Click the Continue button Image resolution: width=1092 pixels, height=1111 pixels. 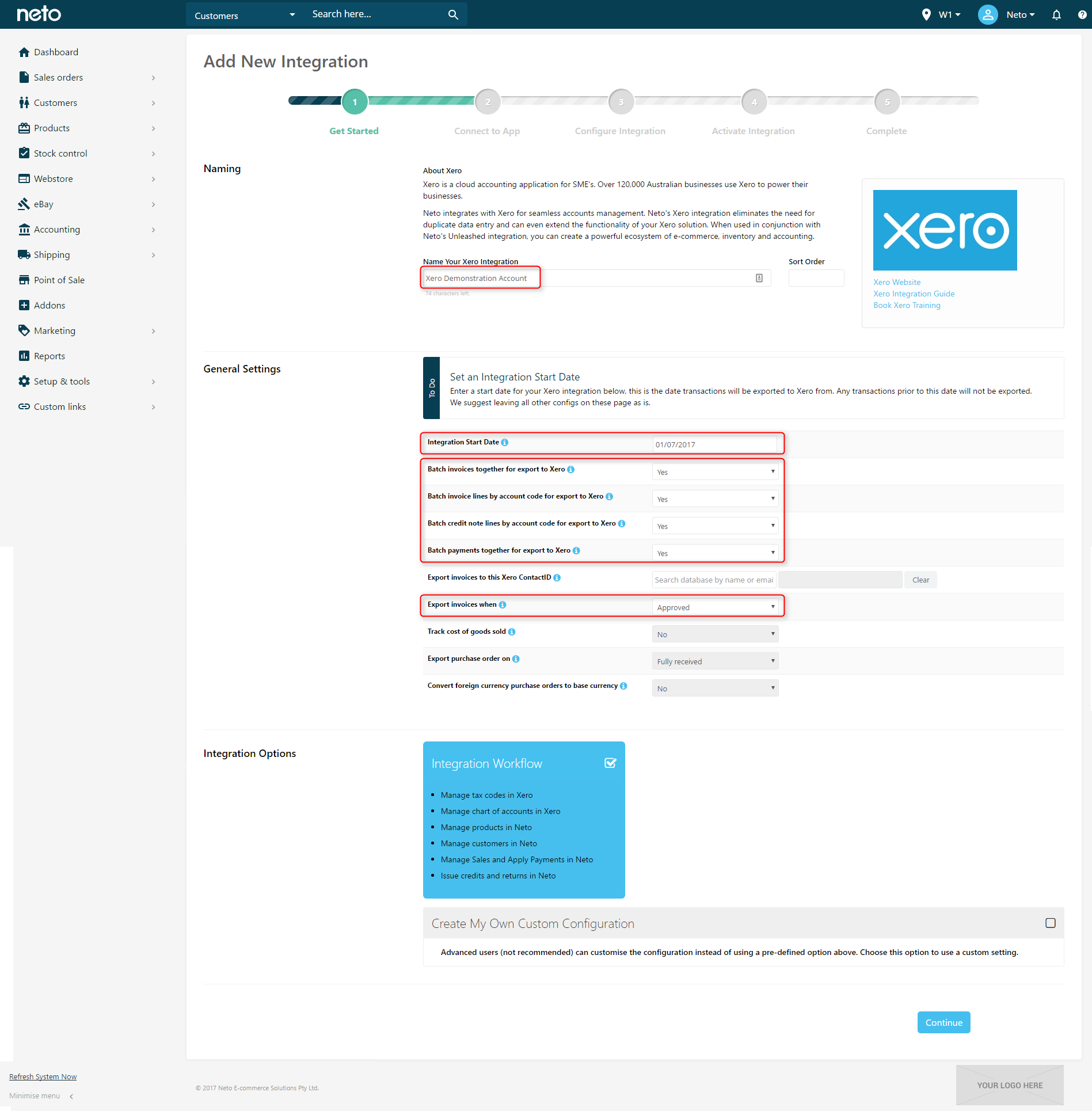pos(943,1022)
